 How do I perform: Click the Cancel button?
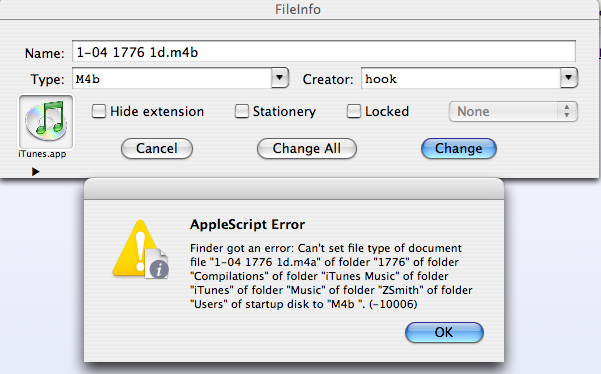(x=157, y=148)
